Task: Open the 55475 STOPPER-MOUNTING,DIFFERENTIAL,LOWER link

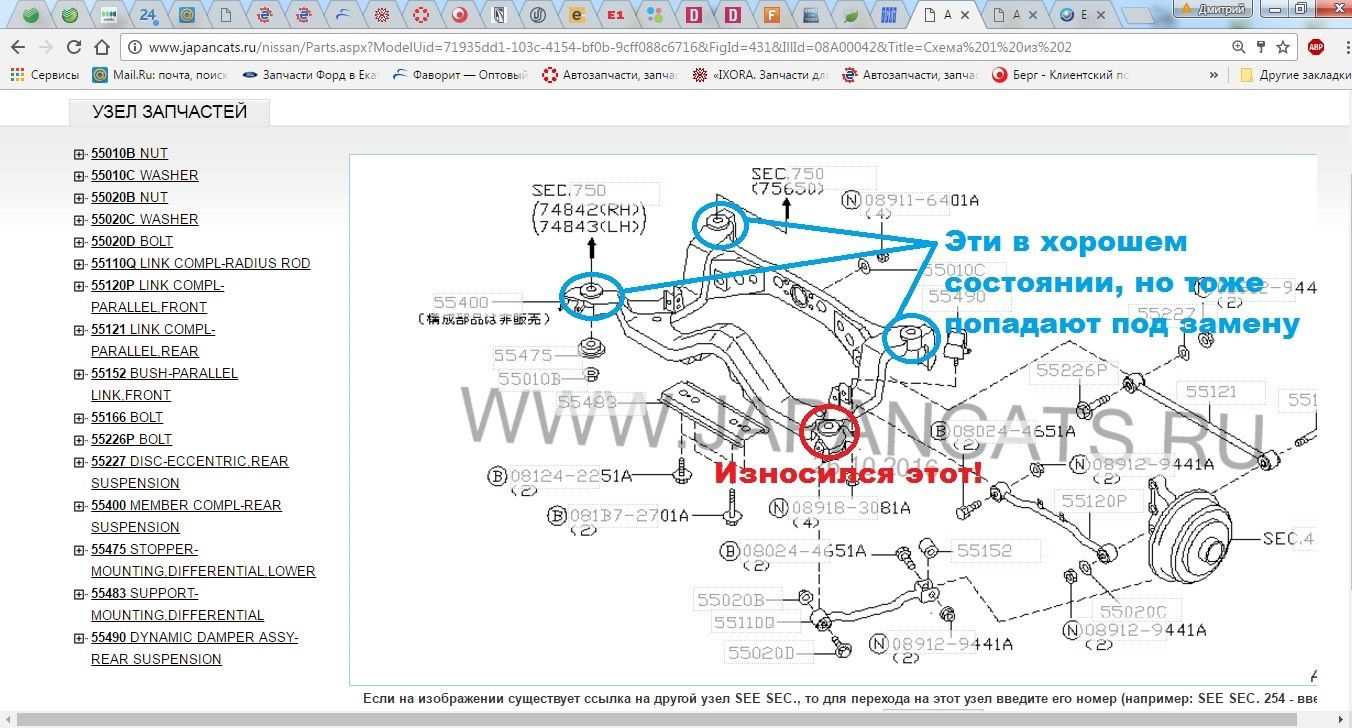Action: [203, 560]
